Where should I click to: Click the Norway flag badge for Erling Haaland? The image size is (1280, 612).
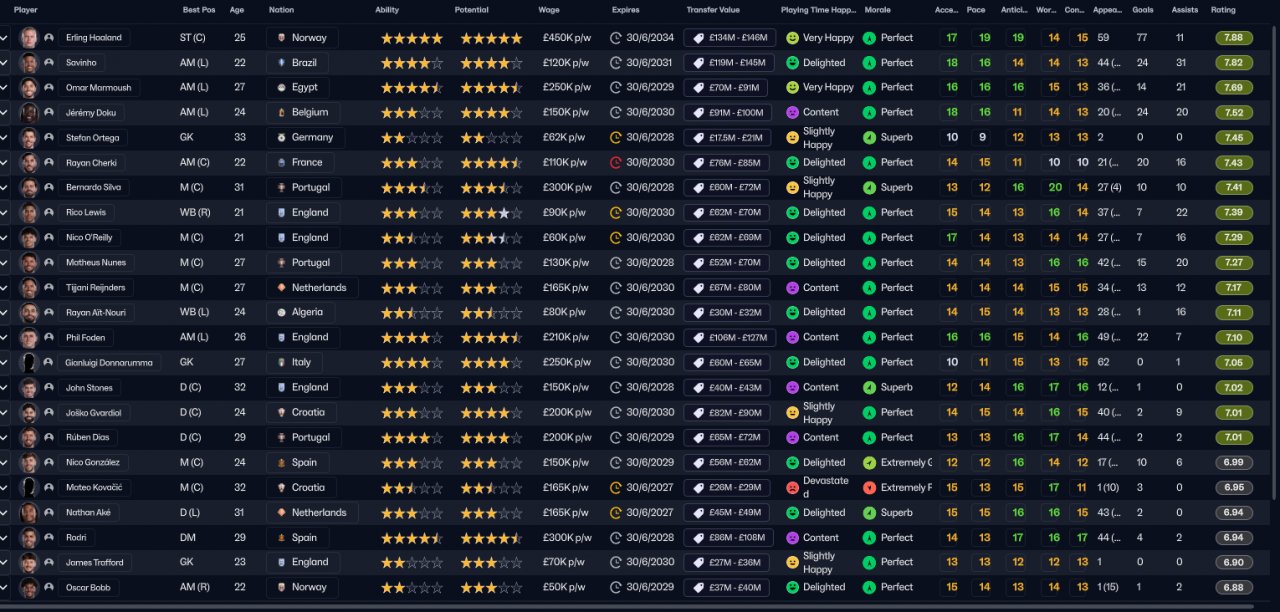coord(282,38)
